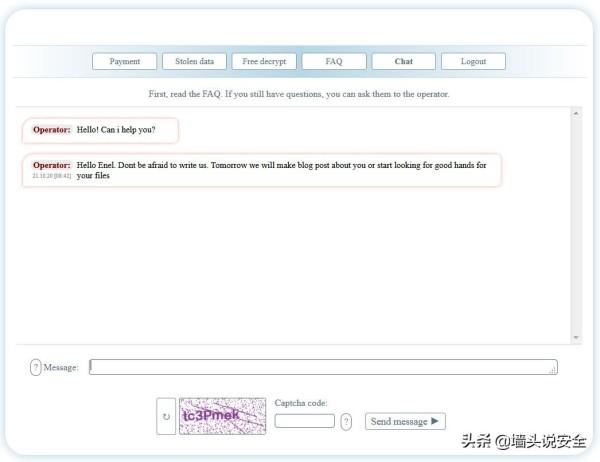600x462 pixels.
Task: Click the chat scrollbar down arrow
Action: [576, 338]
